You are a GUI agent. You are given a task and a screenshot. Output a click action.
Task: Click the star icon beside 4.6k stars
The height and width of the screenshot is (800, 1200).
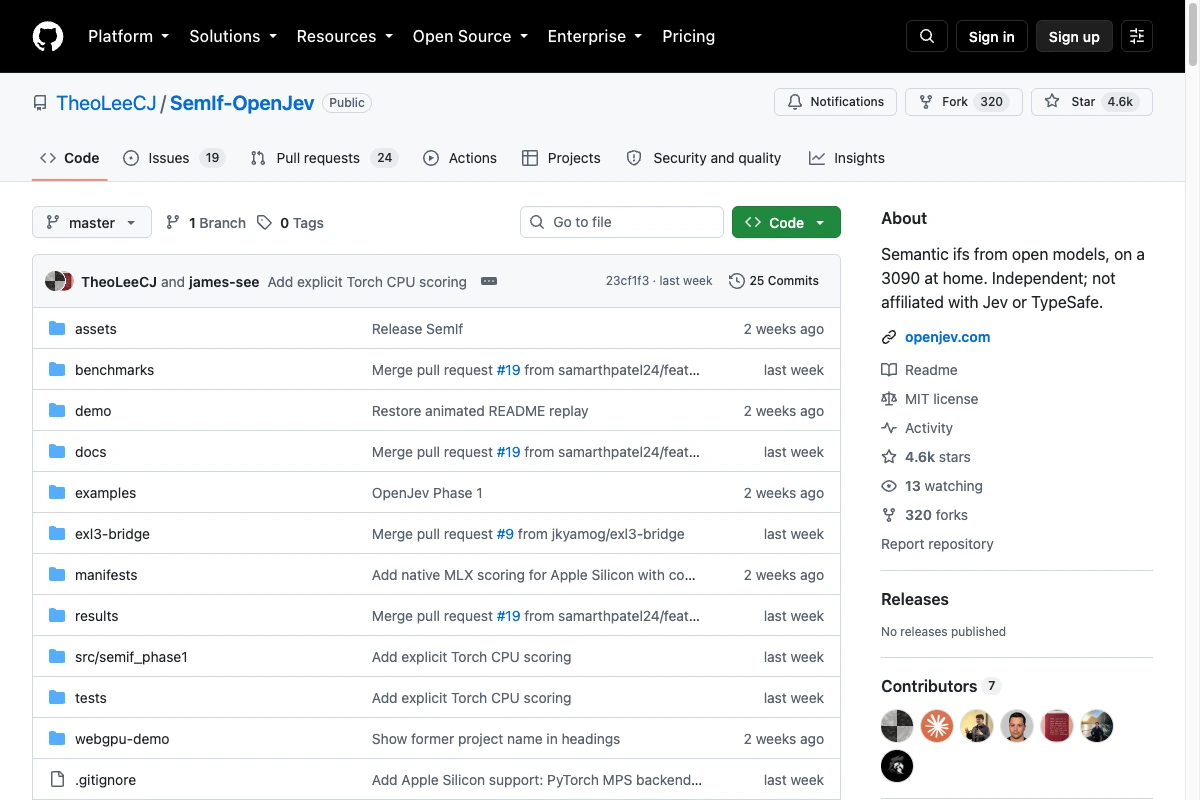point(889,457)
